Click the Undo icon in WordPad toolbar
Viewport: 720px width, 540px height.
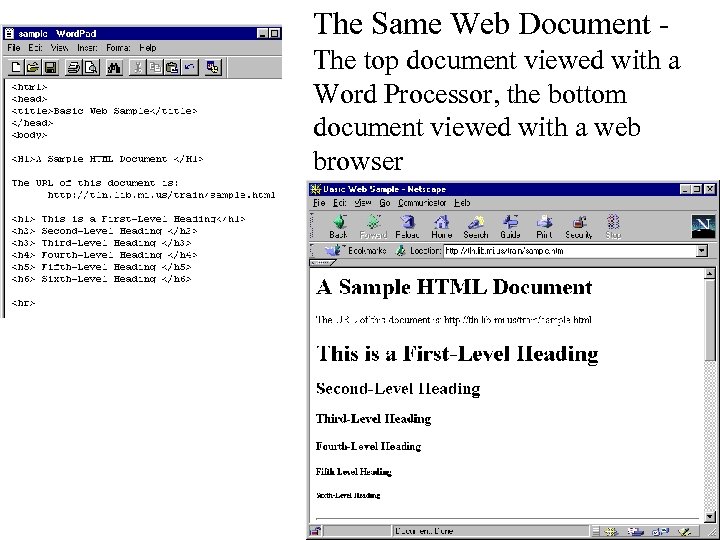pos(190,68)
